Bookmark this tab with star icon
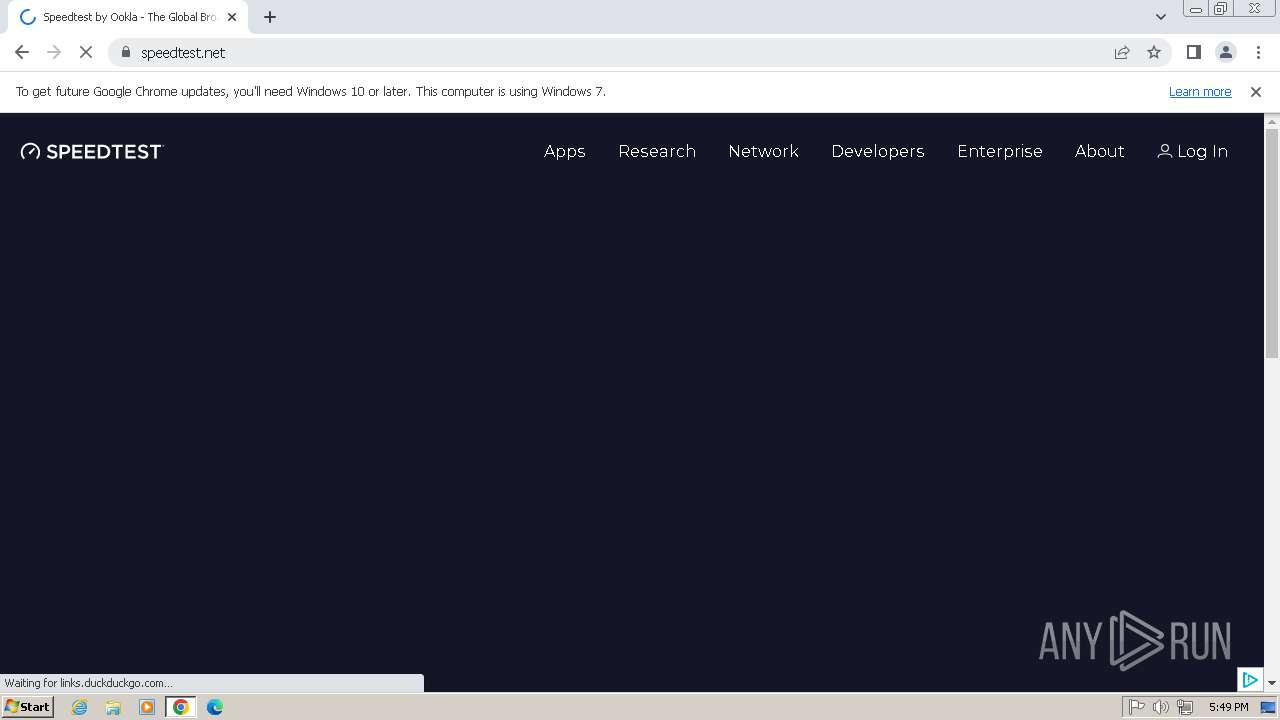The image size is (1280, 720). click(1154, 52)
